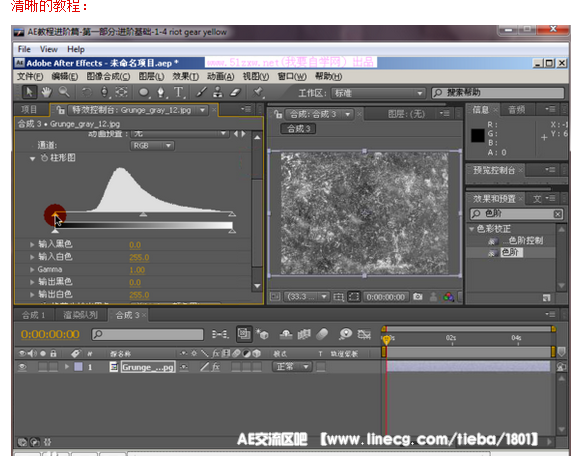Viewport: 573px width, 456px height.
Task: Toggle the lock on effect controls panel
Action: tap(61, 110)
